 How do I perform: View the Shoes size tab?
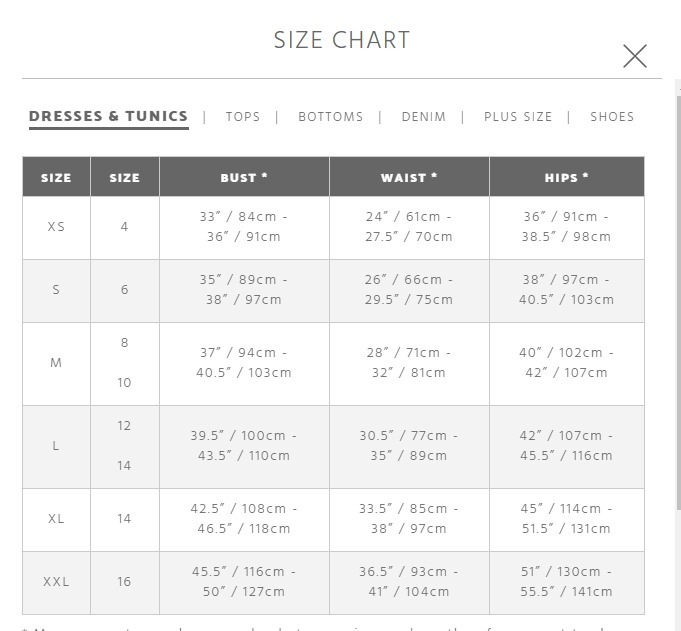click(612, 117)
